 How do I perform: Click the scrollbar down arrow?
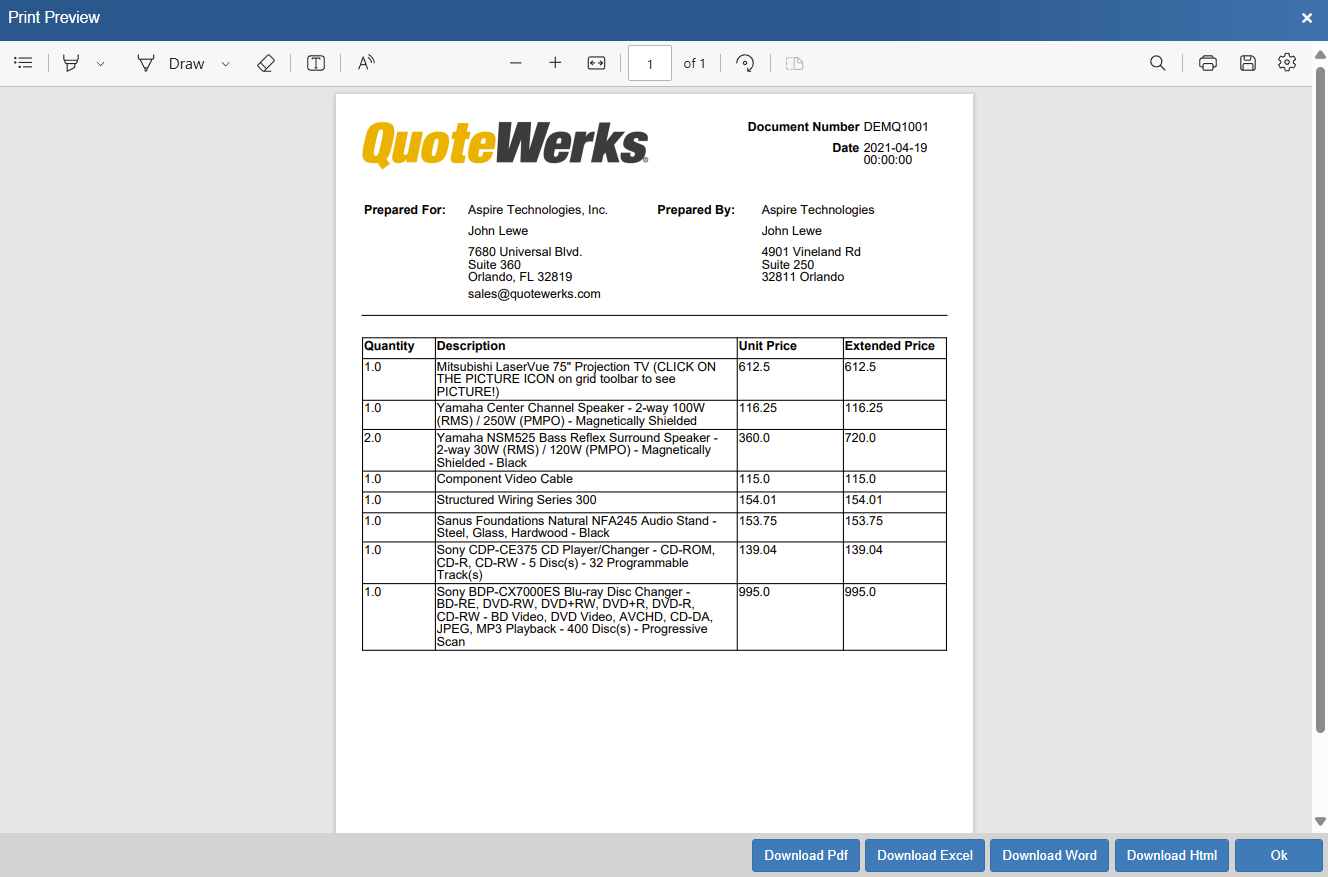(x=1320, y=822)
